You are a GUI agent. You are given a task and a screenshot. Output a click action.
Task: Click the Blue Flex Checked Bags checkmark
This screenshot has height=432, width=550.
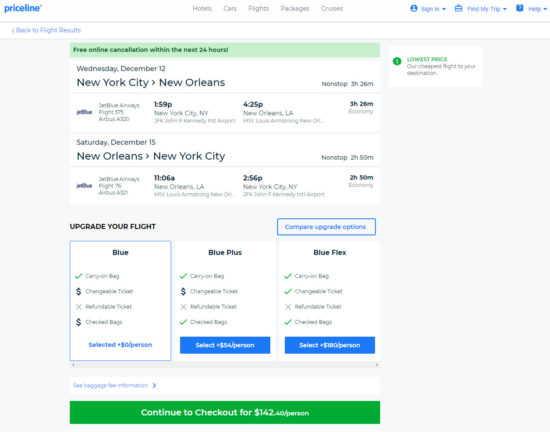(288, 322)
